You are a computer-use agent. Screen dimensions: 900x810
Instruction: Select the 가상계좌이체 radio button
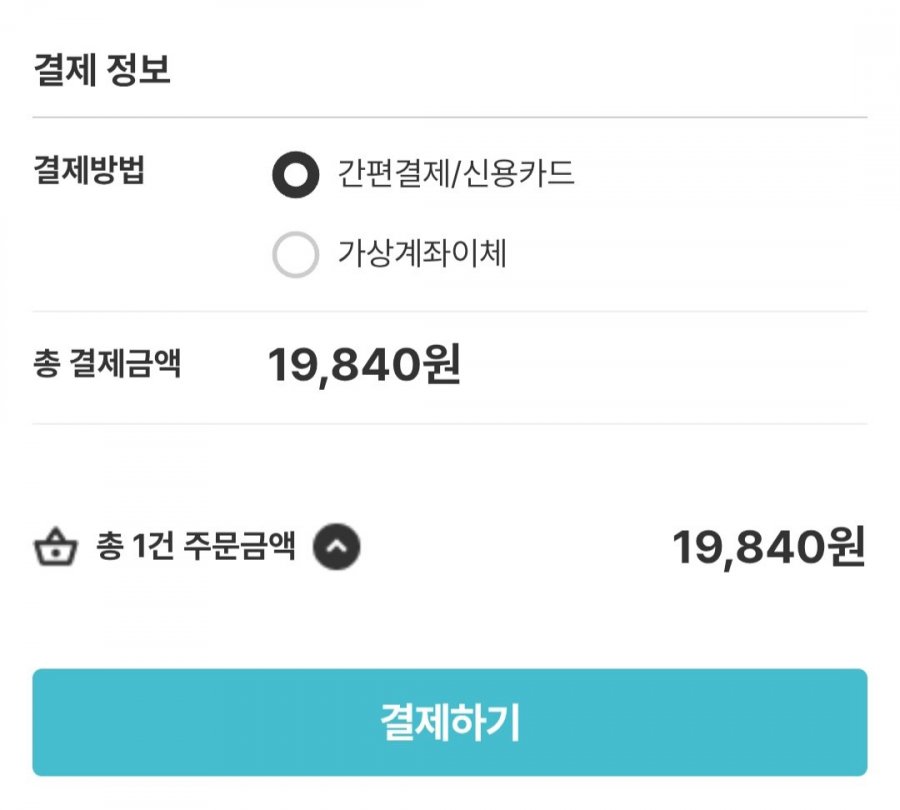point(296,255)
